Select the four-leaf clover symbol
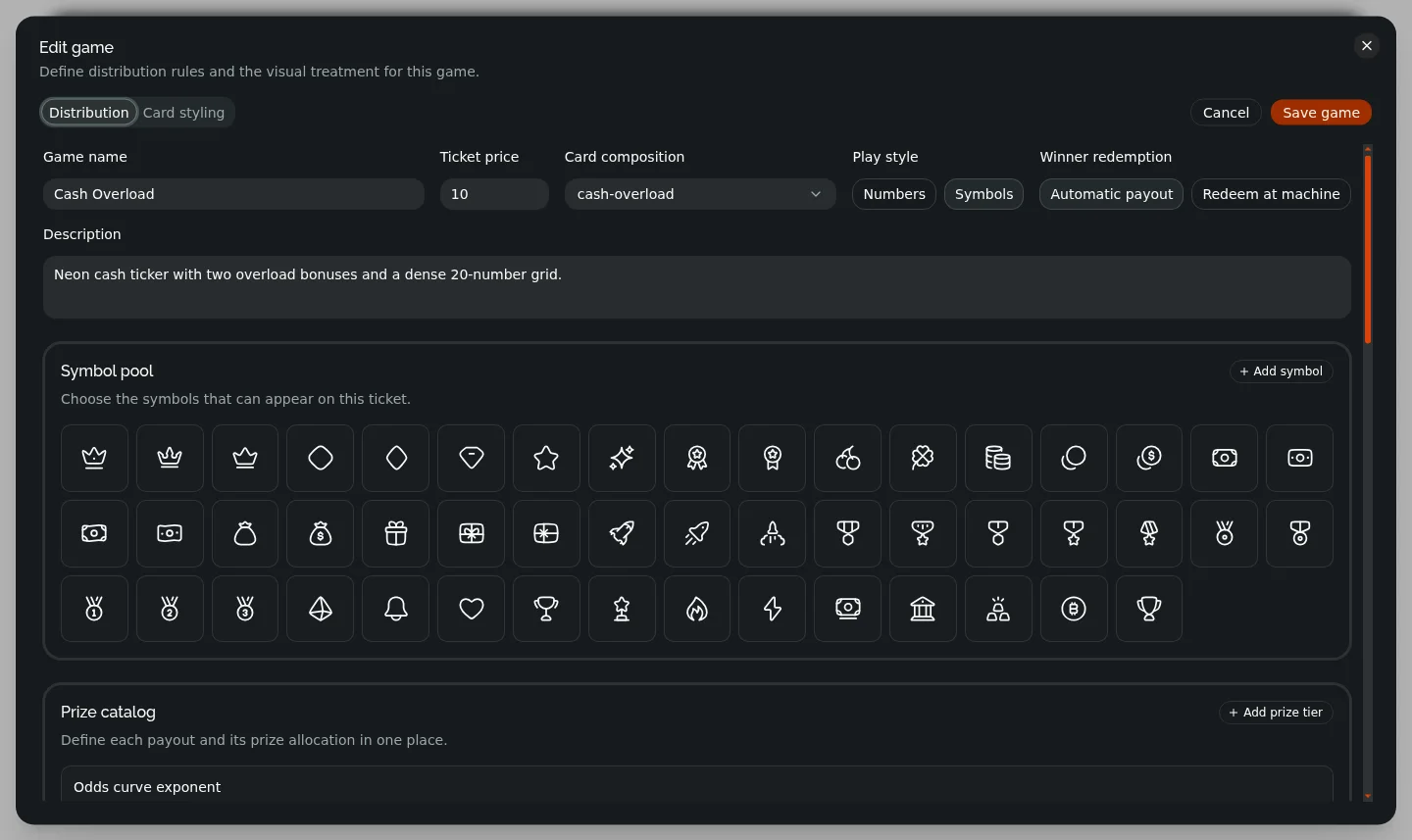Screen dimensions: 1412x840 [x=923, y=458]
